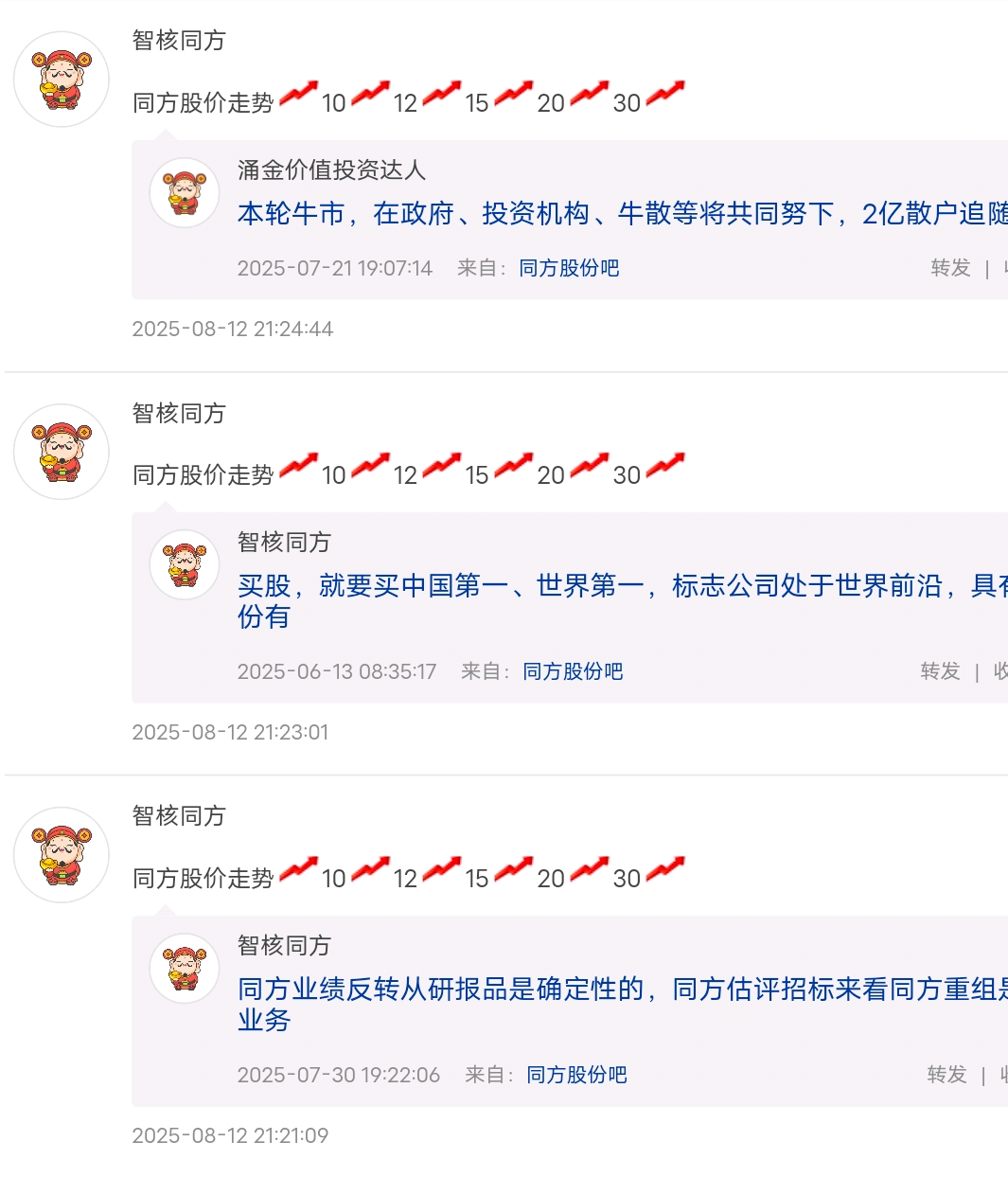Viewport: 1008px width, 1177px height.
Task: Click the timestamp 2025-08-12 21:23:01
Action: tap(230, 732)
